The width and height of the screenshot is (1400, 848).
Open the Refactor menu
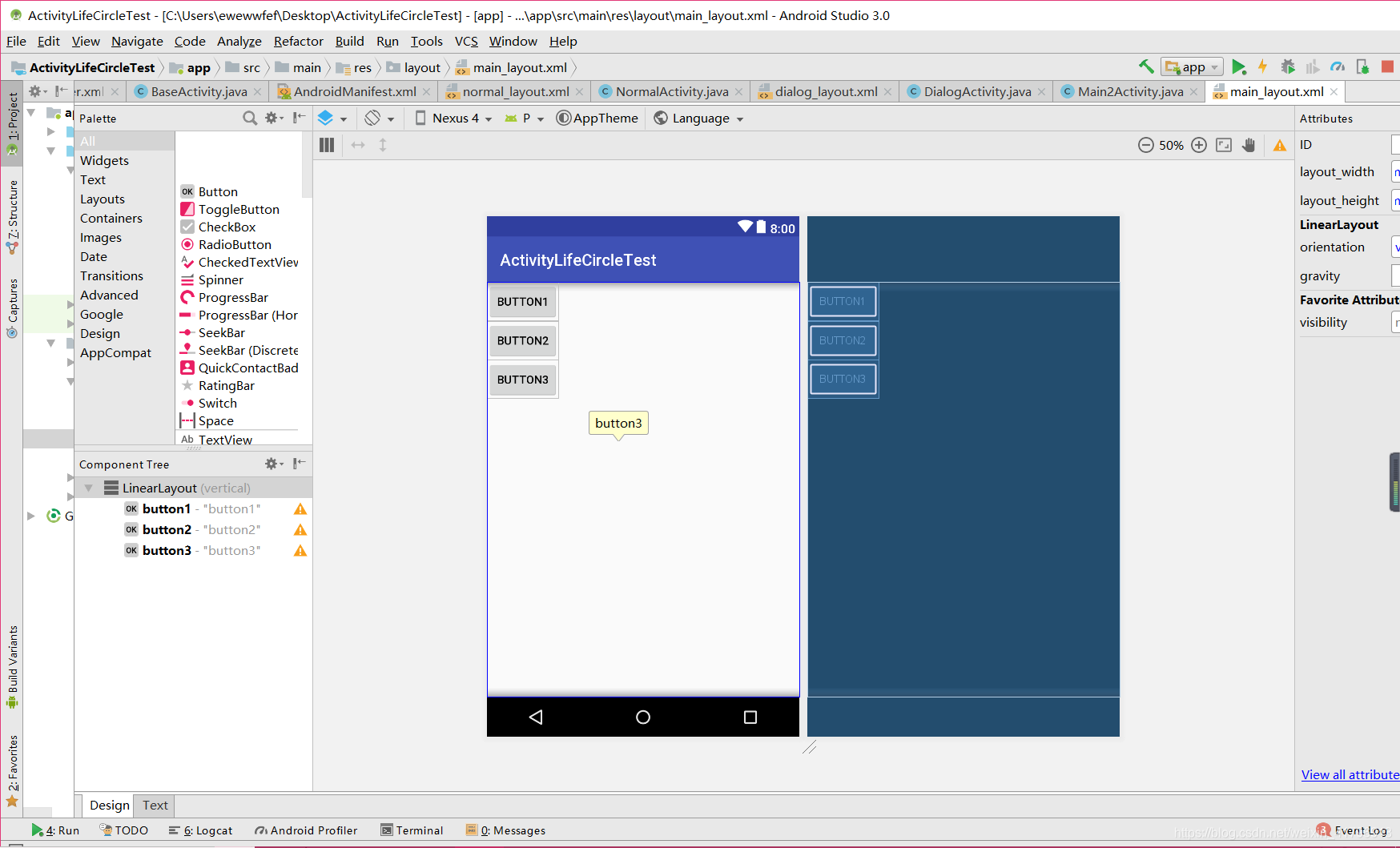(x=298, y=42)
